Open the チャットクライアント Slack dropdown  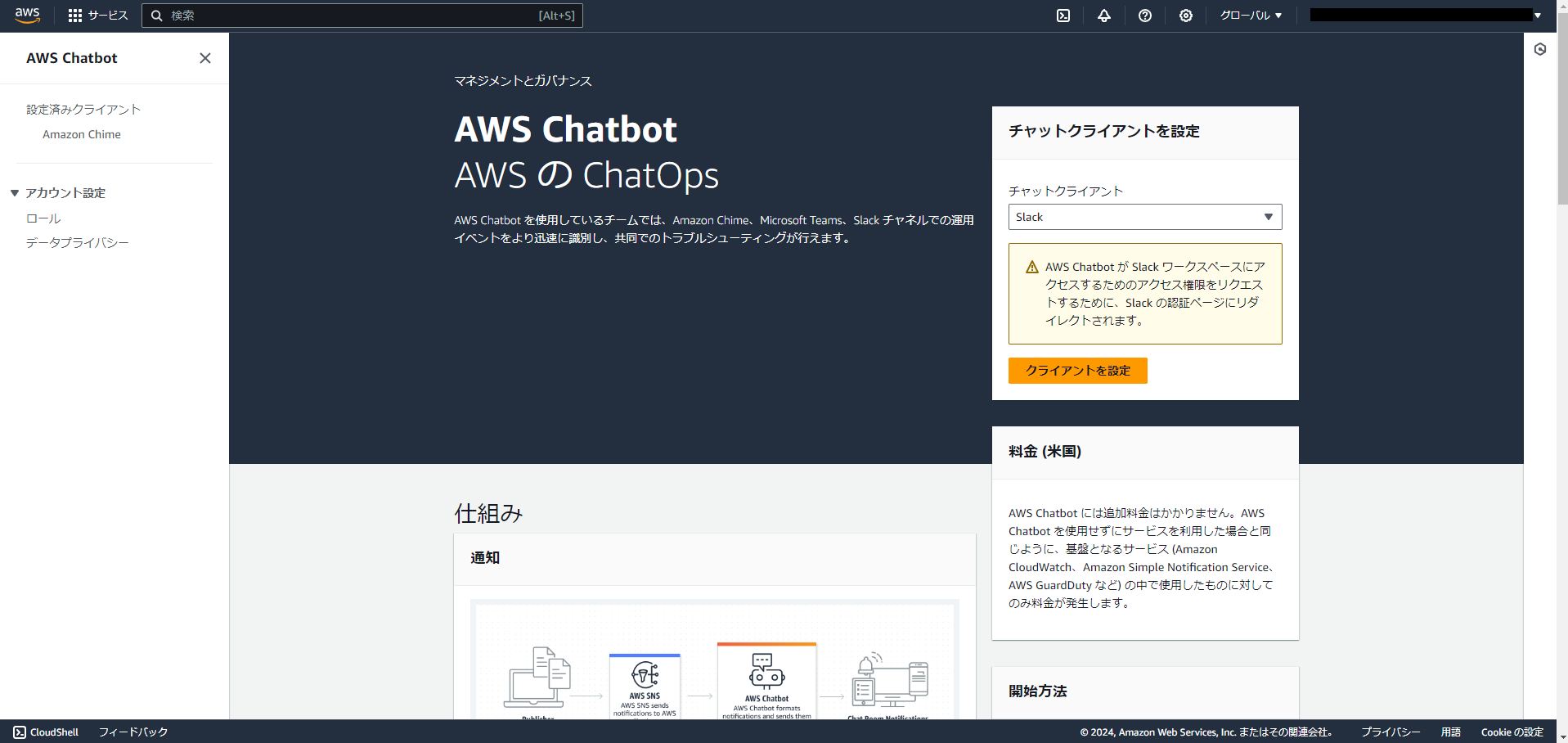click(1145, 217)
